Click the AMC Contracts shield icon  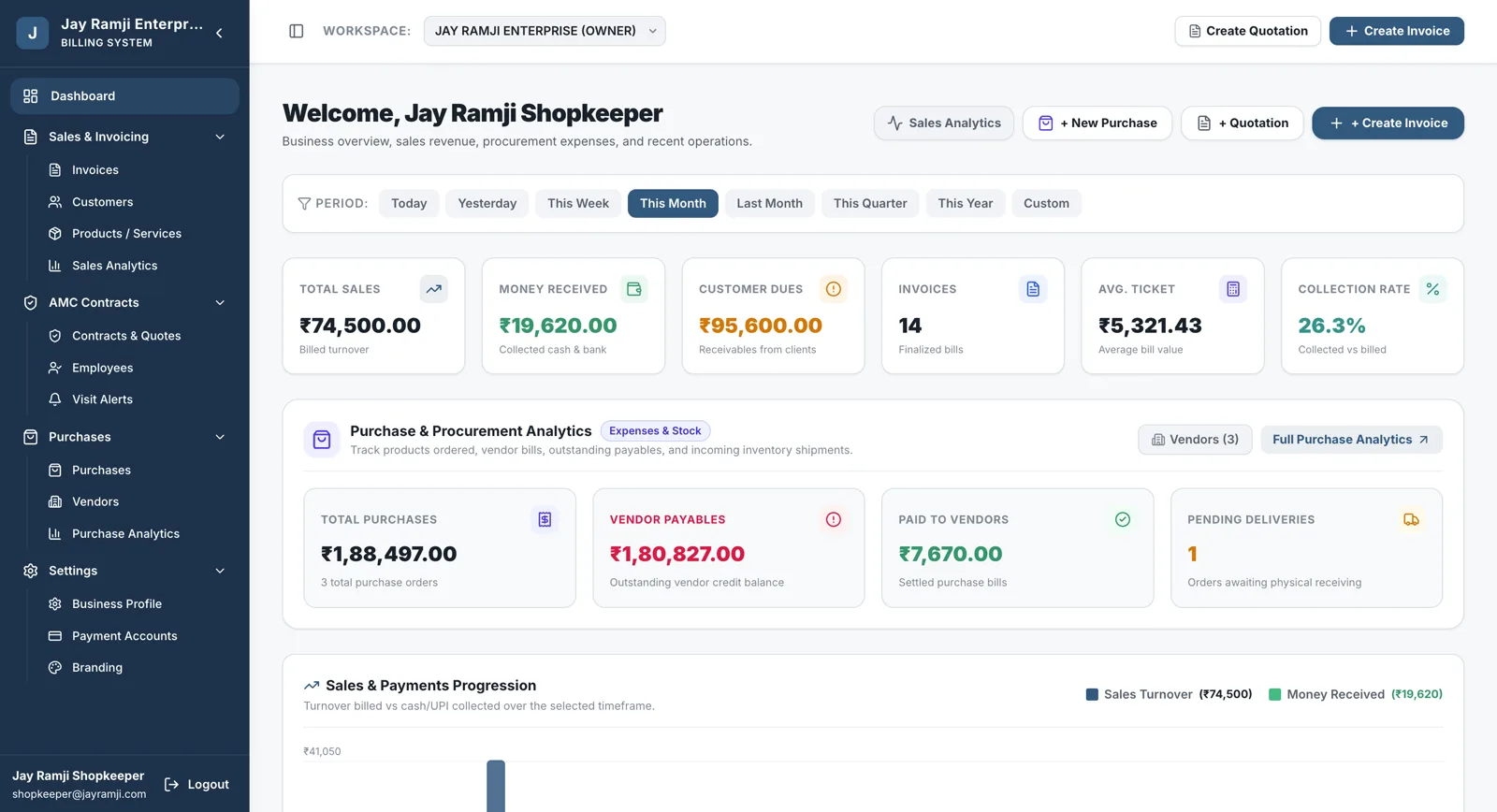coord(31,302)
